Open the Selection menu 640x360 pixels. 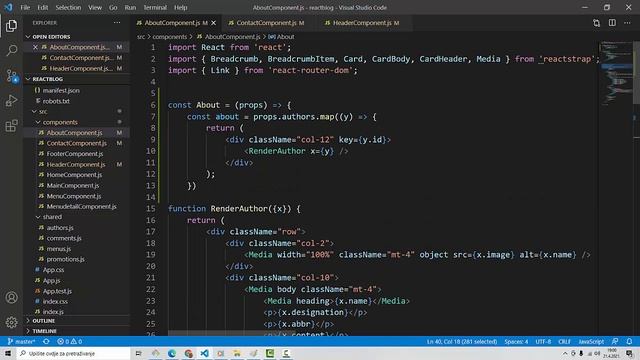(68, 7)
